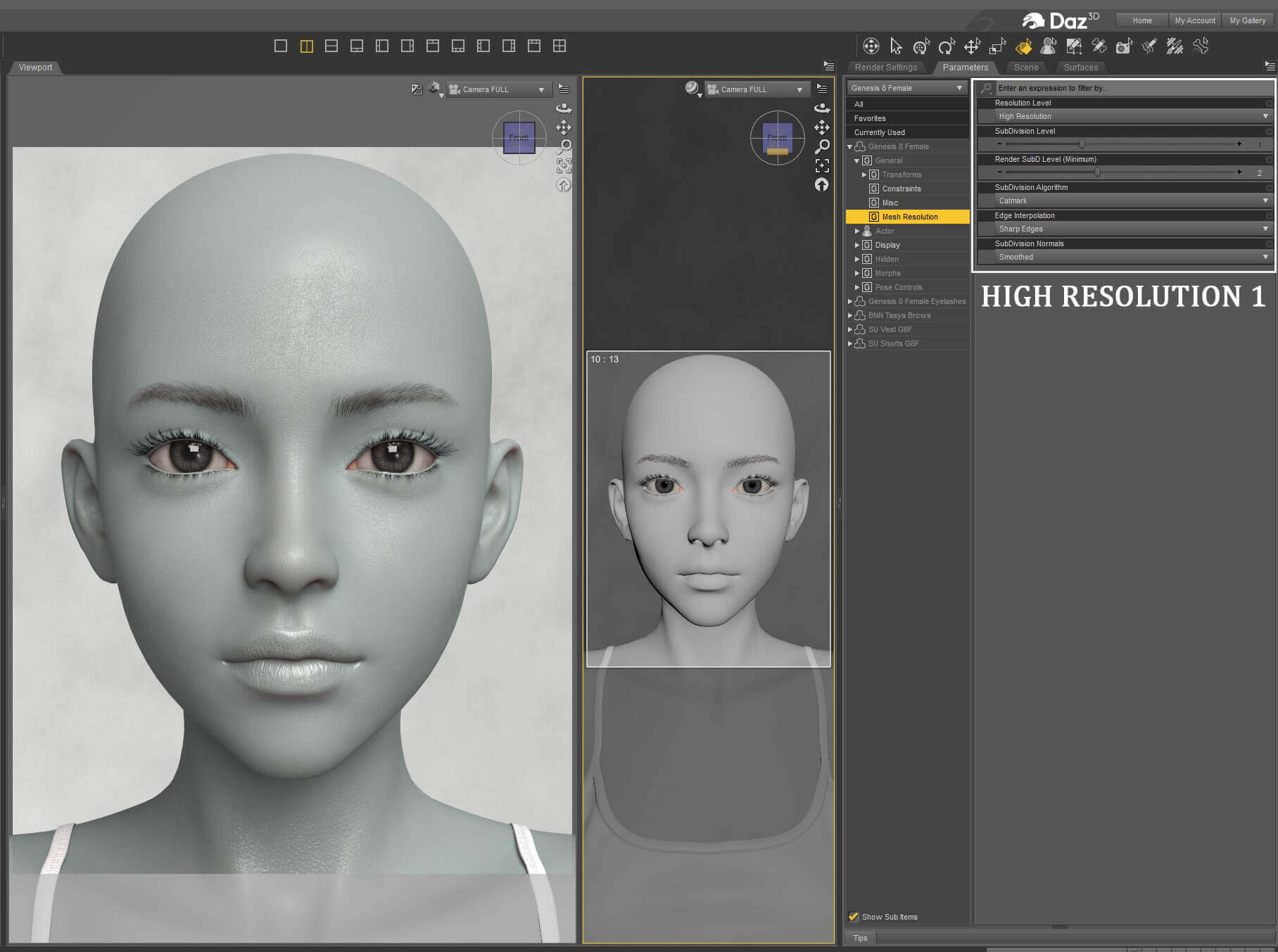
Task: Choose the Node Selection arrow tool
Action: click(x=896, y=46)
